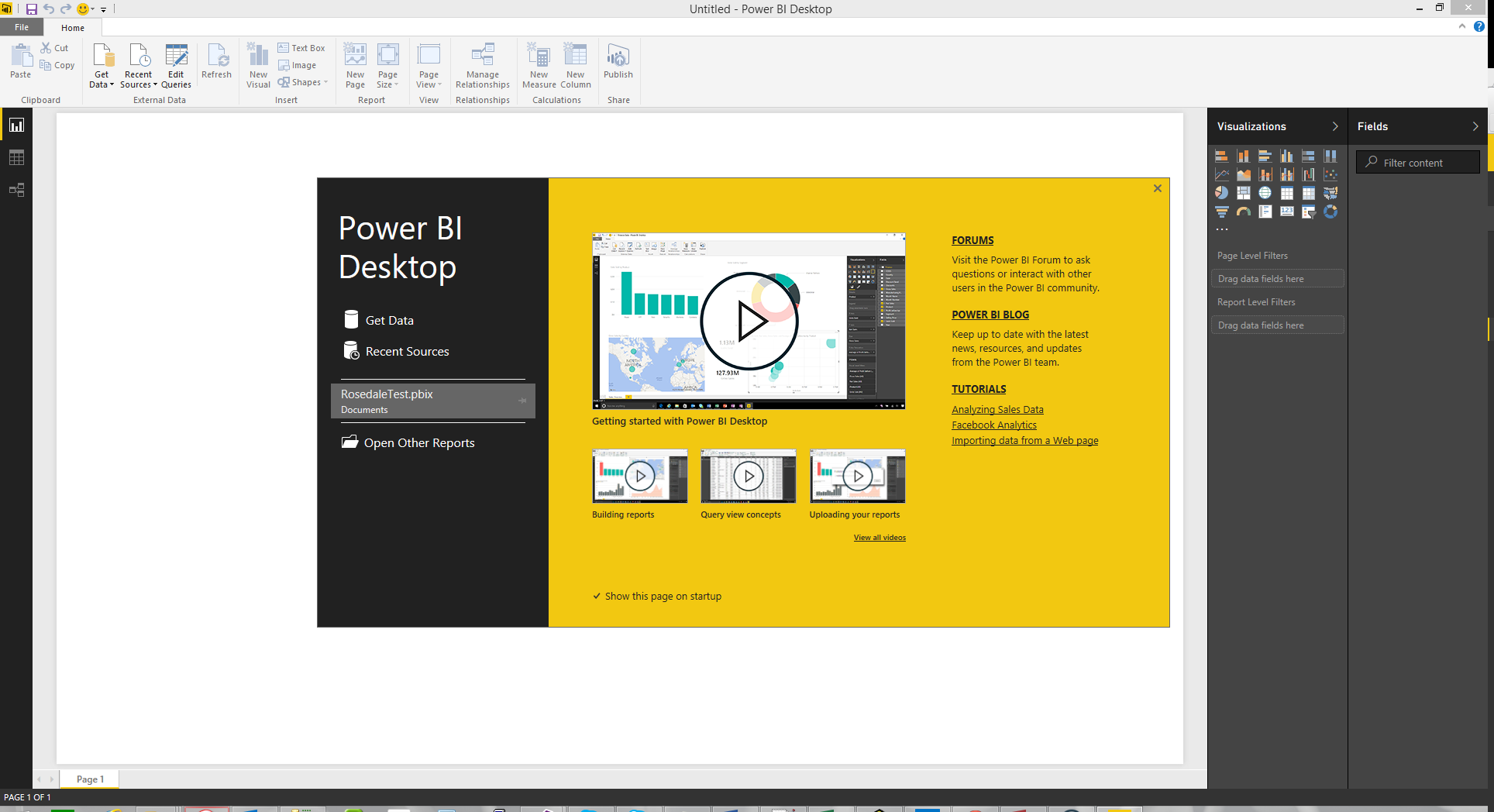Click the Edit Queries ribbon icon
The image size is (1494, 812).
pos(176,65)
